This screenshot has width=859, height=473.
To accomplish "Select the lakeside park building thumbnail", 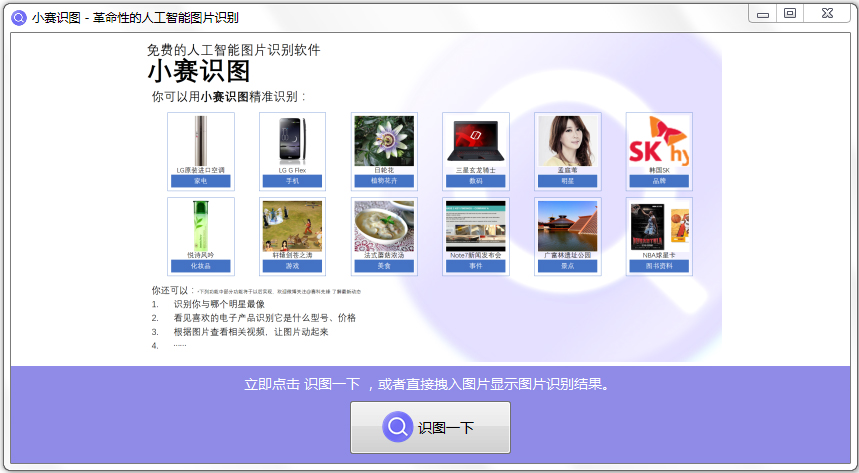I will pyautogui.click(x=568, y=226).
